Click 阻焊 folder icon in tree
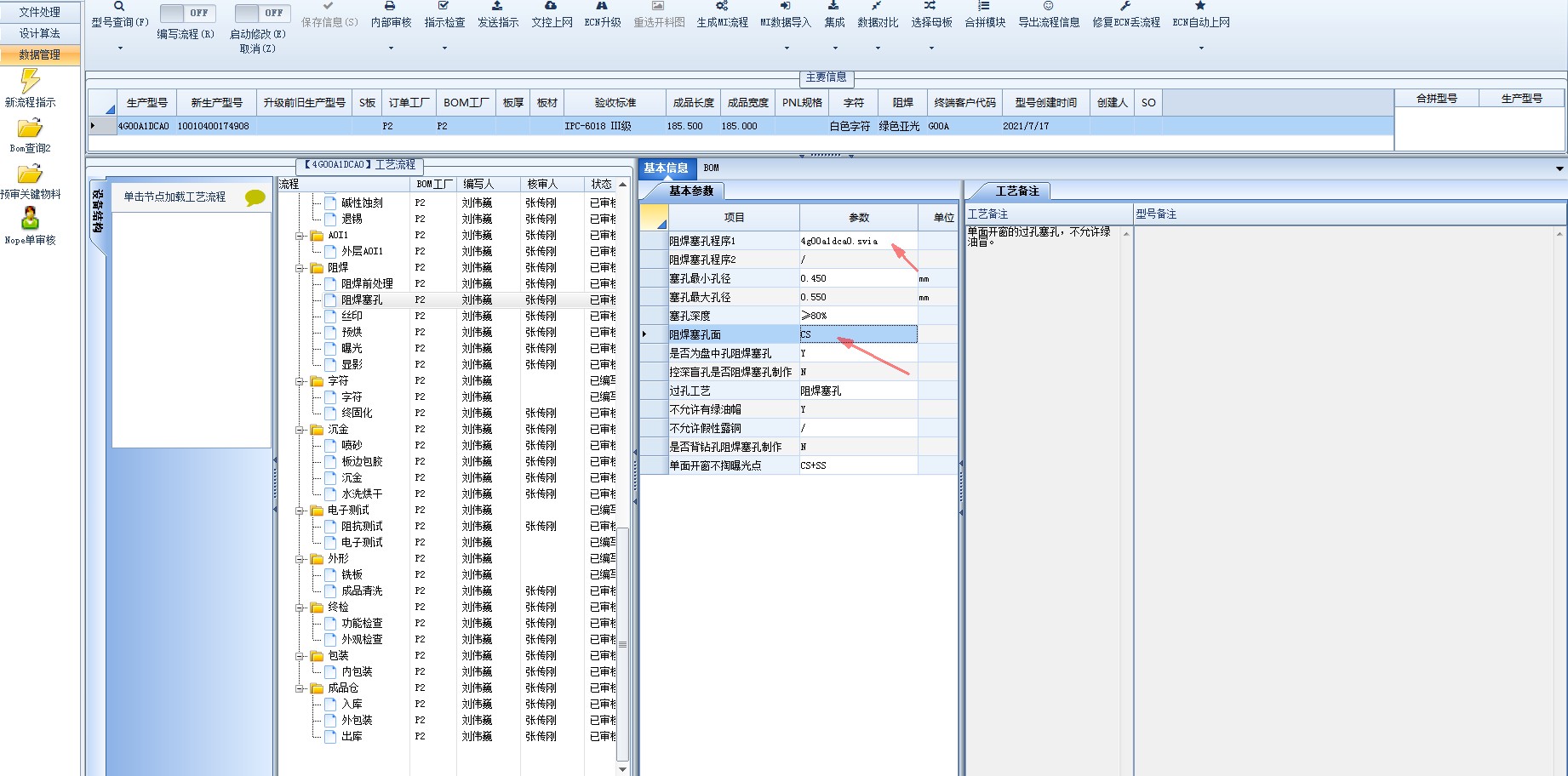 (x=317, y=267)
